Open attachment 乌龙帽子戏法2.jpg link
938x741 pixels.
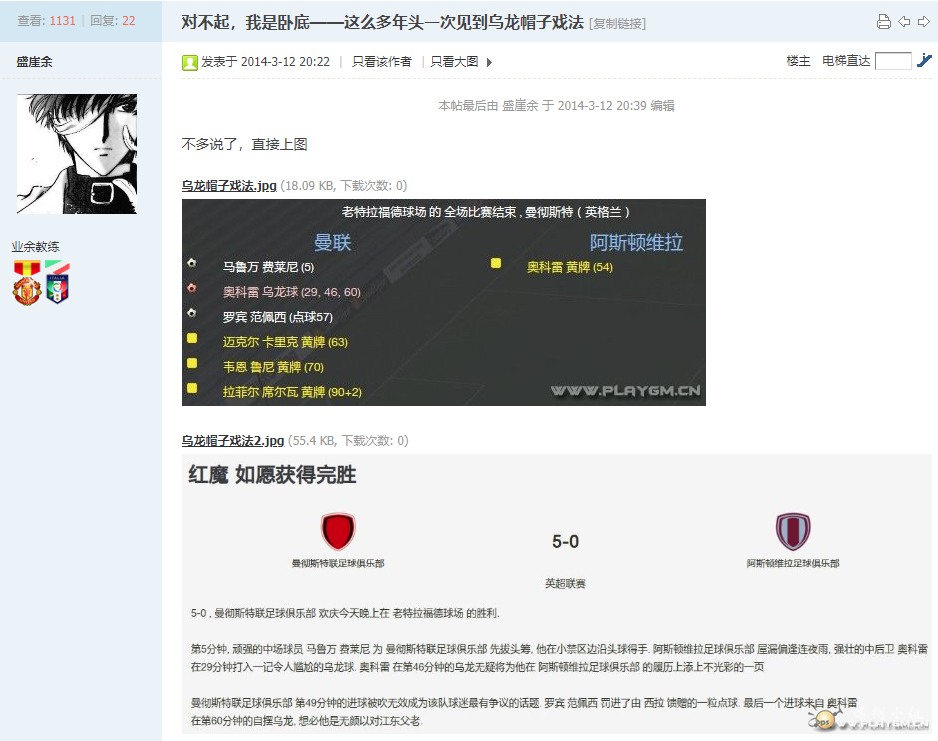tap(233, 441)
